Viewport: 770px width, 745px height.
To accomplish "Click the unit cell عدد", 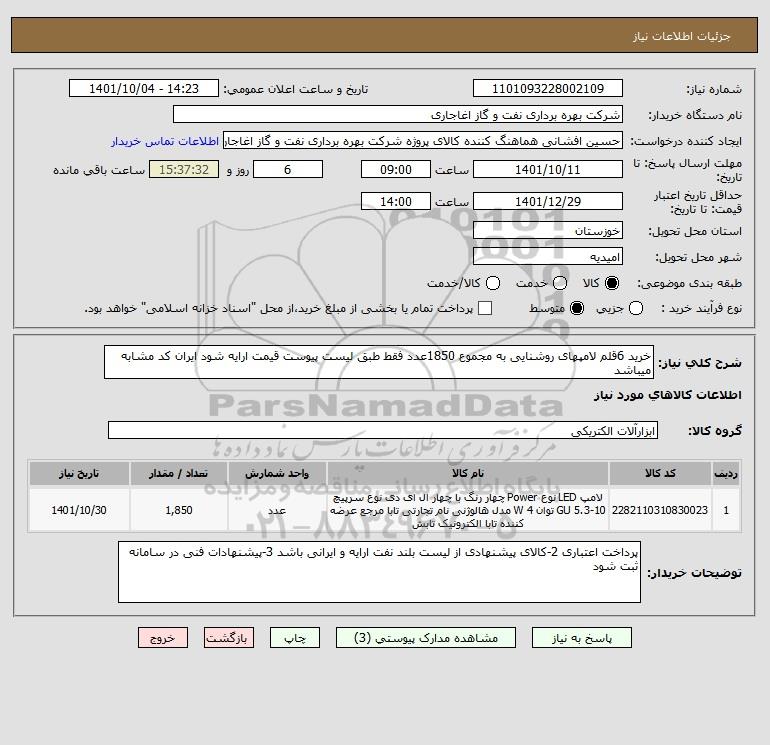I will [277, 510].
